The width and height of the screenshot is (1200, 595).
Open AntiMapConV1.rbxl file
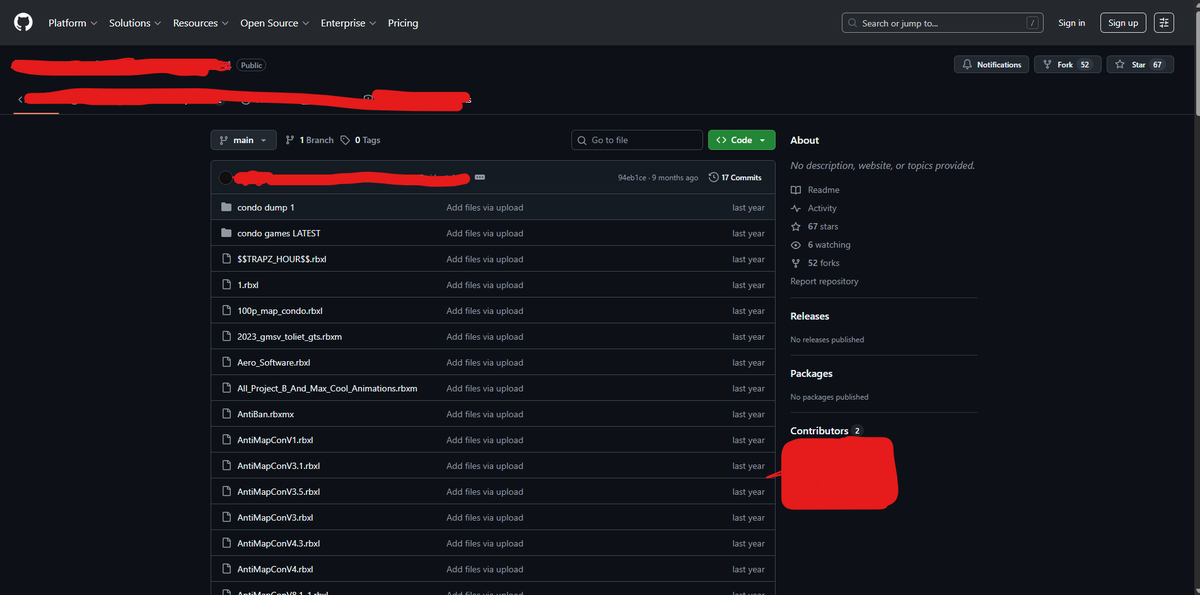[x=276, y=440]
